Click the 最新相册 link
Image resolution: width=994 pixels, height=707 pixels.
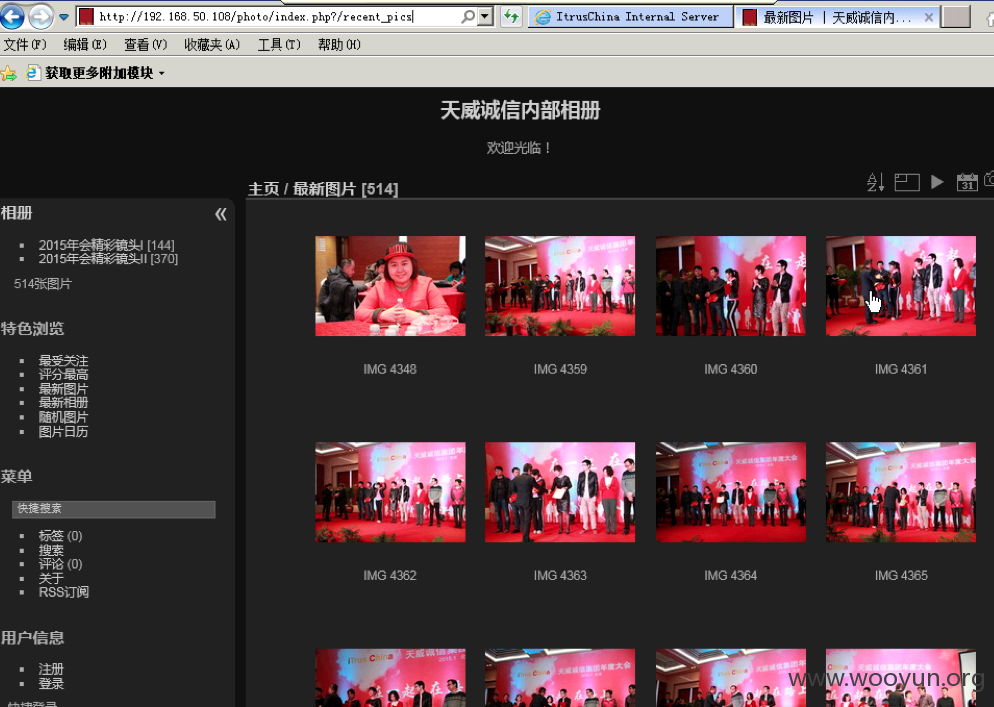[x=63, y=403]
